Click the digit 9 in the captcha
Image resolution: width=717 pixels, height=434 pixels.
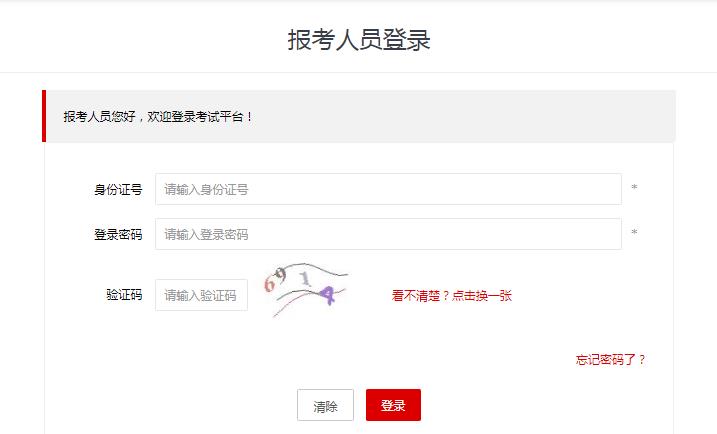pos(281,275)
